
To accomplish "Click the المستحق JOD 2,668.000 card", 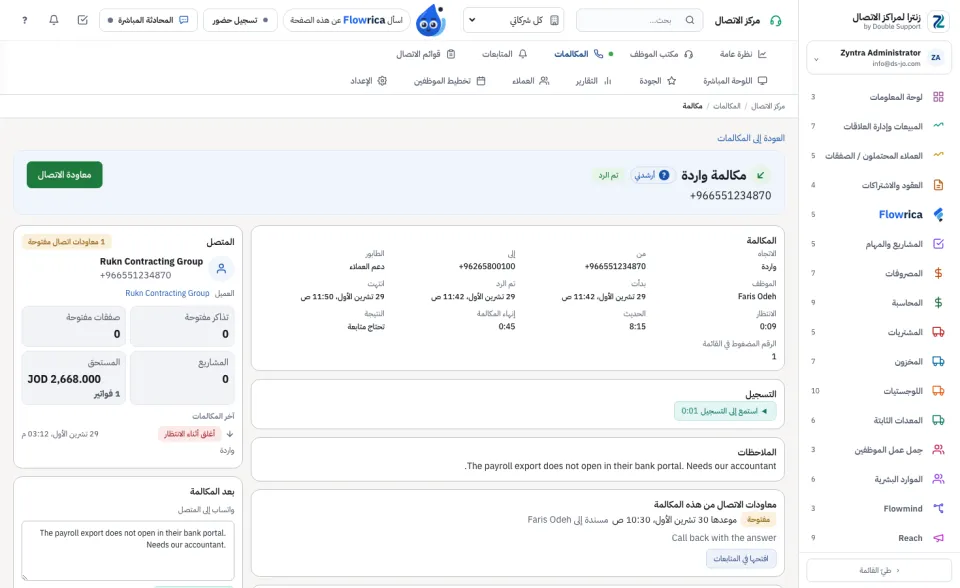I will tap(73, 378).
